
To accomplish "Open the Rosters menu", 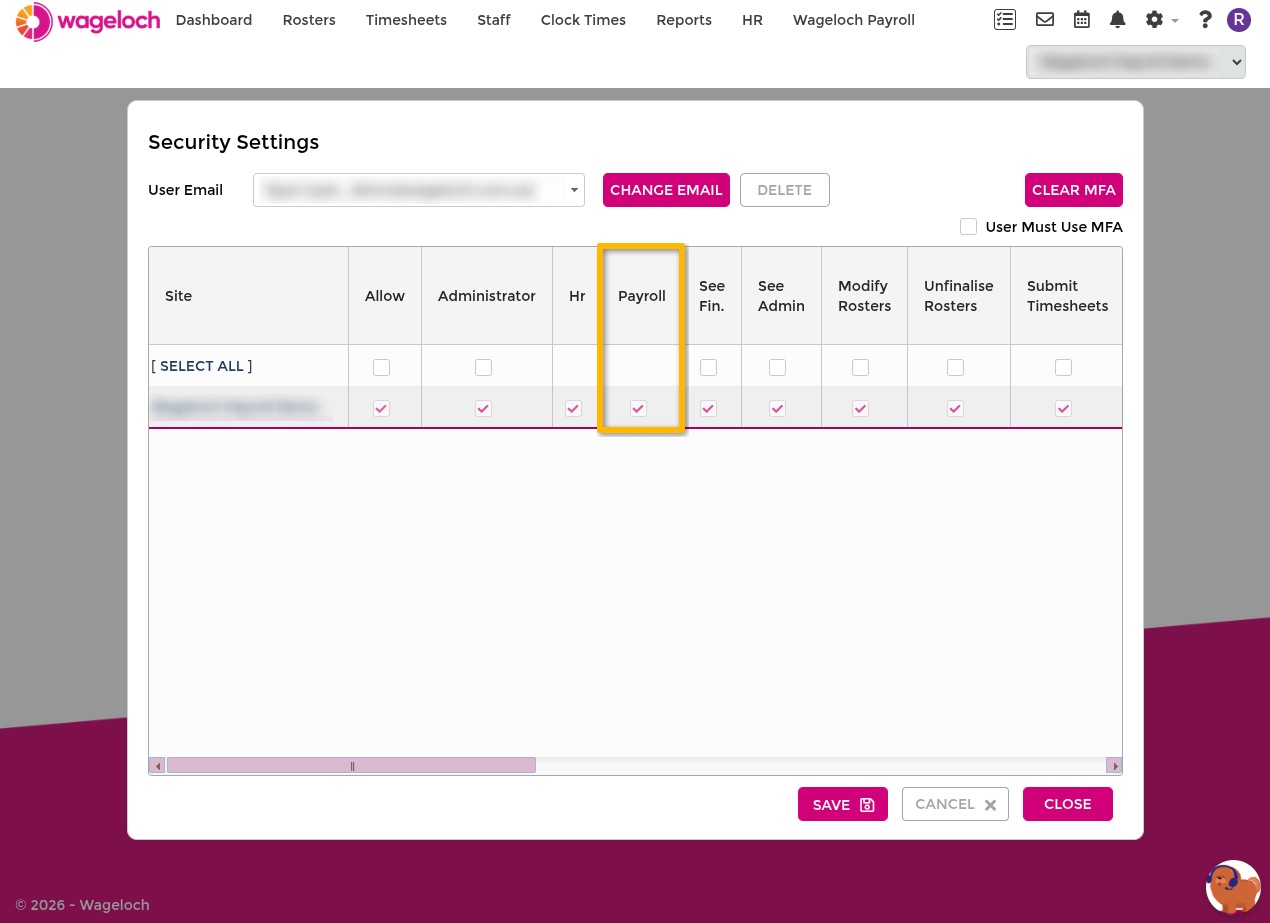I will (309, 20).
